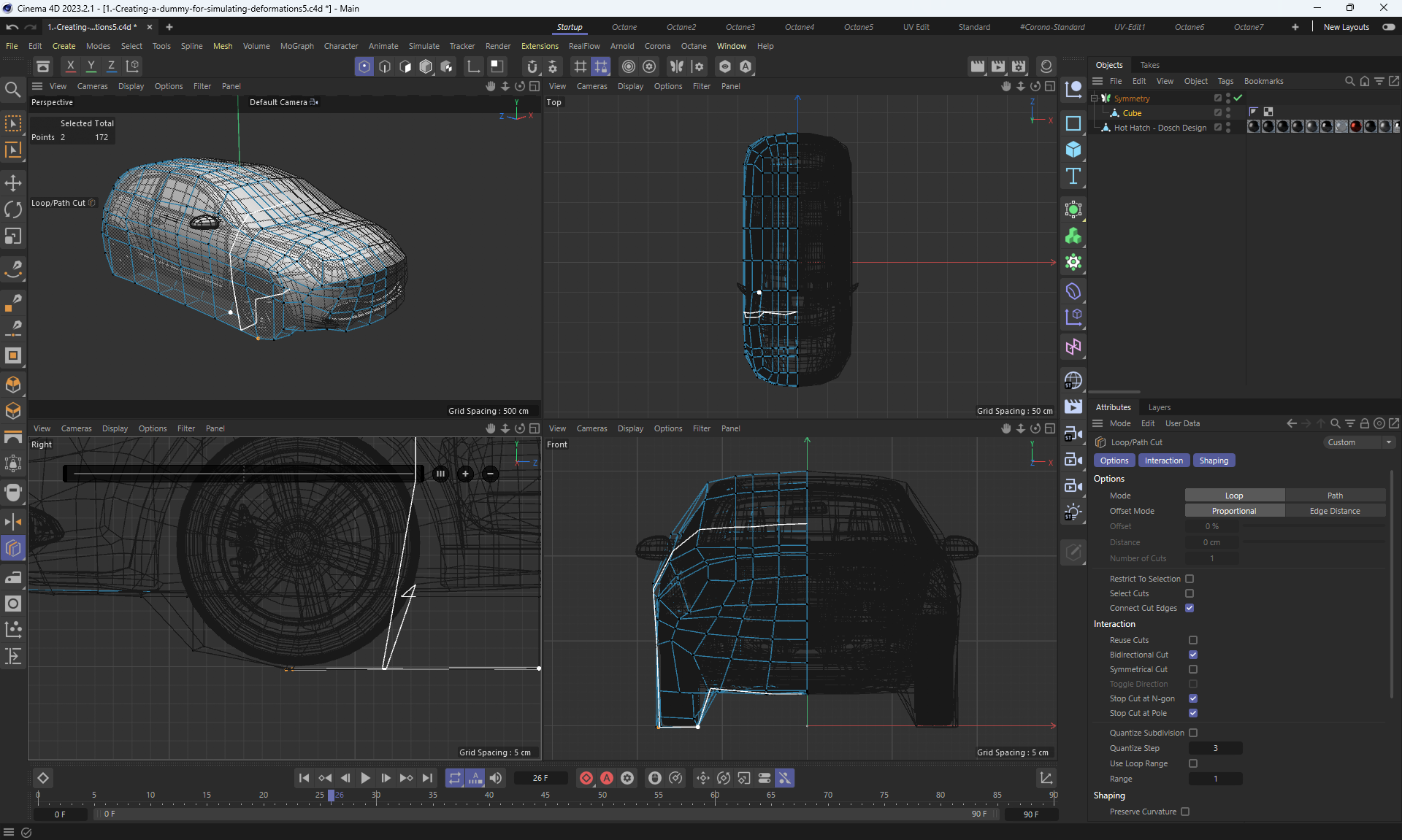This screenshot has width=1402, height=840.
Task: Choose Edge Distance offset mode
Action: pyautogui.click(x=1334, y=511)
